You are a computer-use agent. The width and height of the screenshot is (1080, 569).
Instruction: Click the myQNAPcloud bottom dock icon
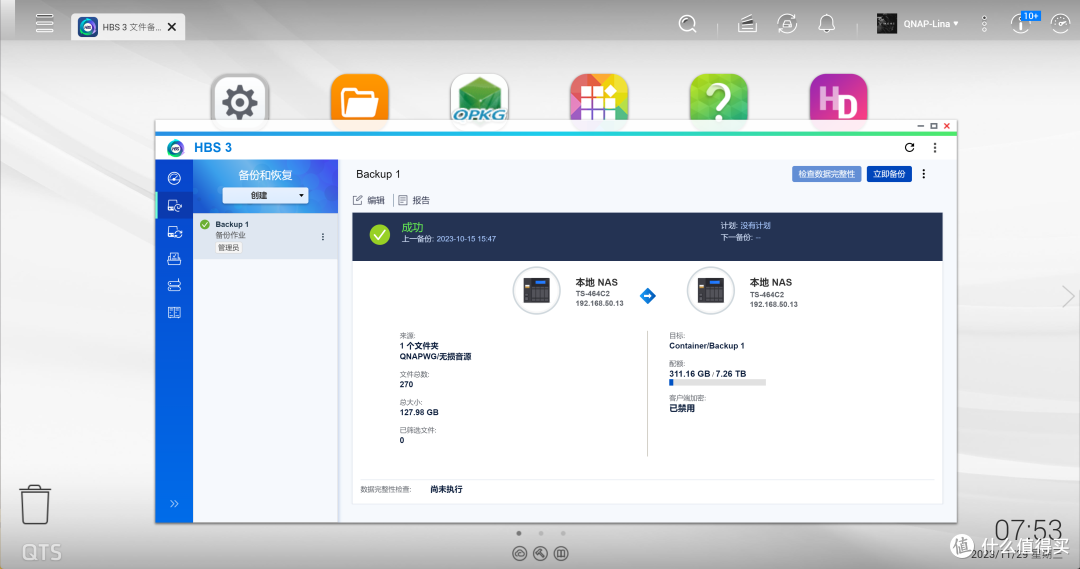click(x=520, y=553)
